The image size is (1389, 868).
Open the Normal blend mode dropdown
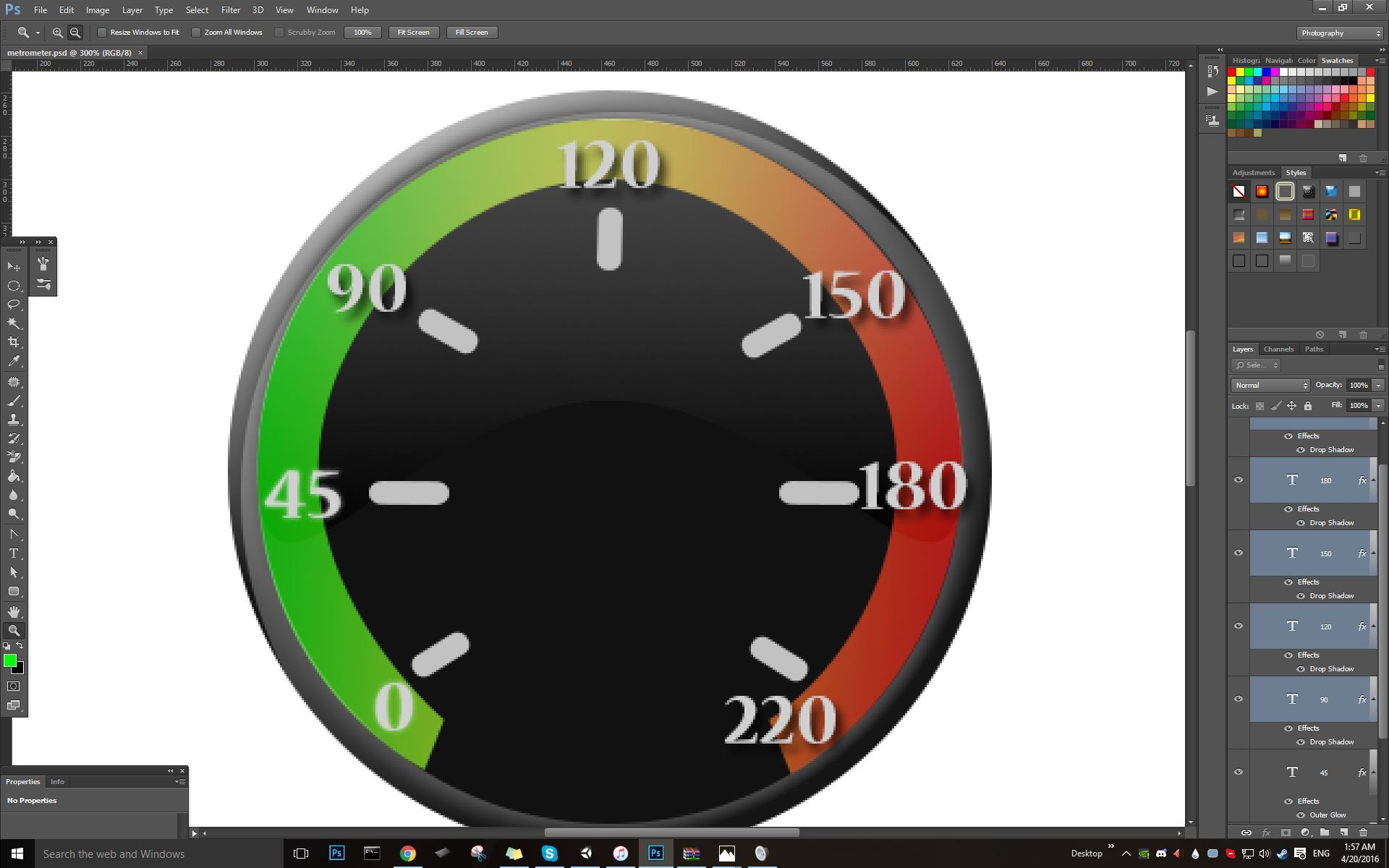(1270, 386)
